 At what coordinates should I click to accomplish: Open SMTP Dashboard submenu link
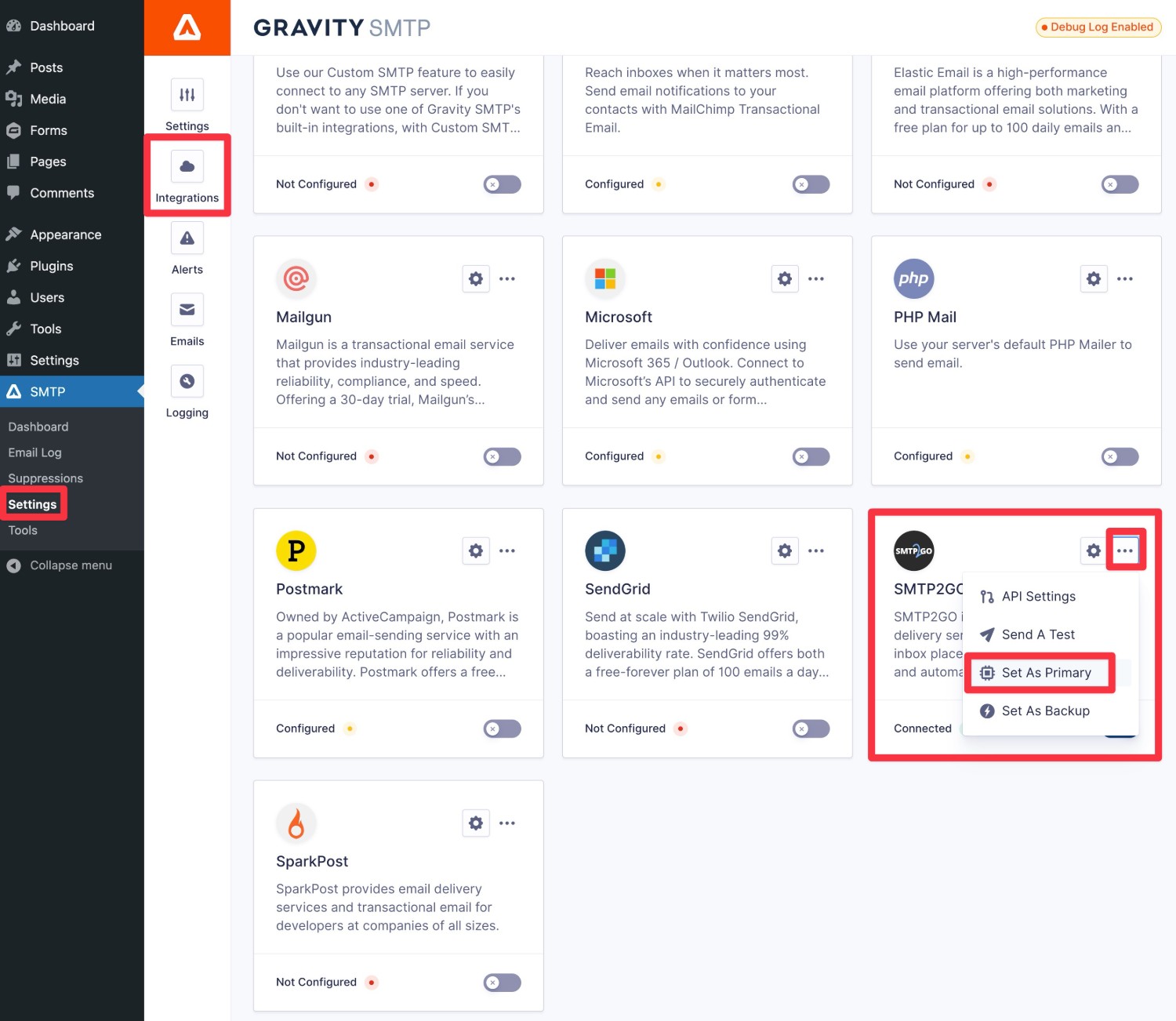pyautogui.click(x=38, y=427)
